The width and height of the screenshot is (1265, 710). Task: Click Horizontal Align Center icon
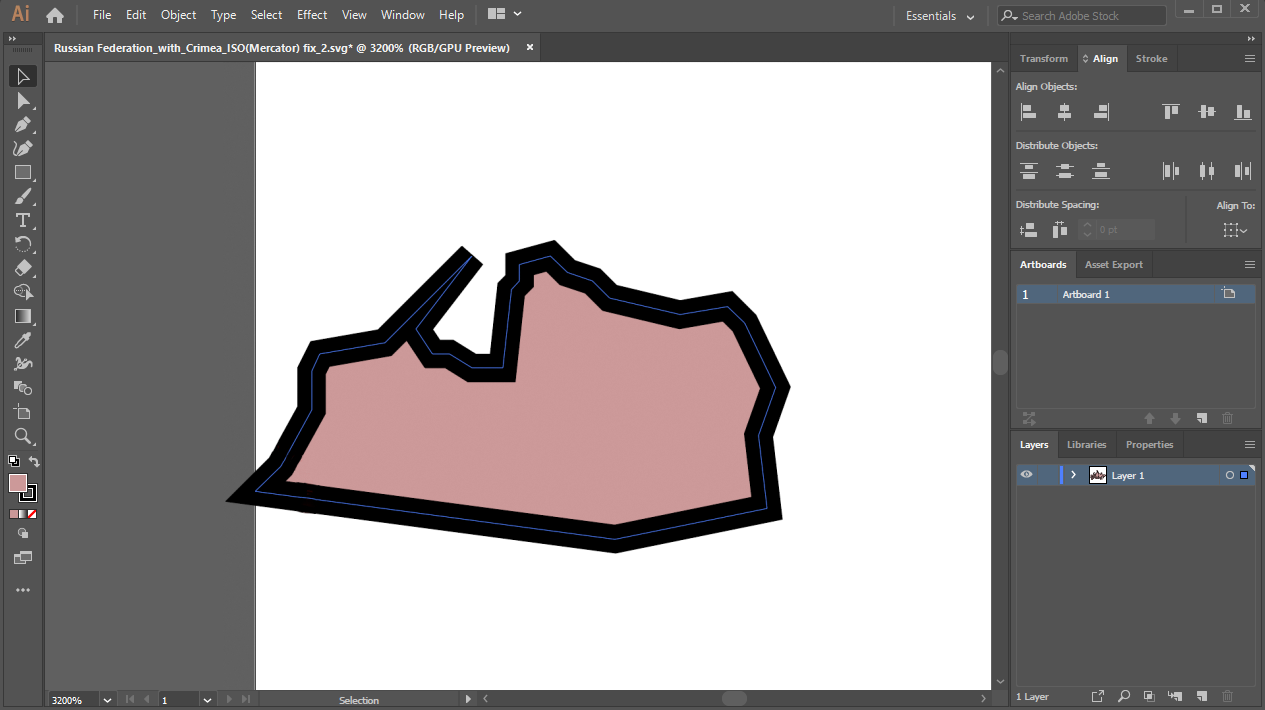tap(1064, 112)
